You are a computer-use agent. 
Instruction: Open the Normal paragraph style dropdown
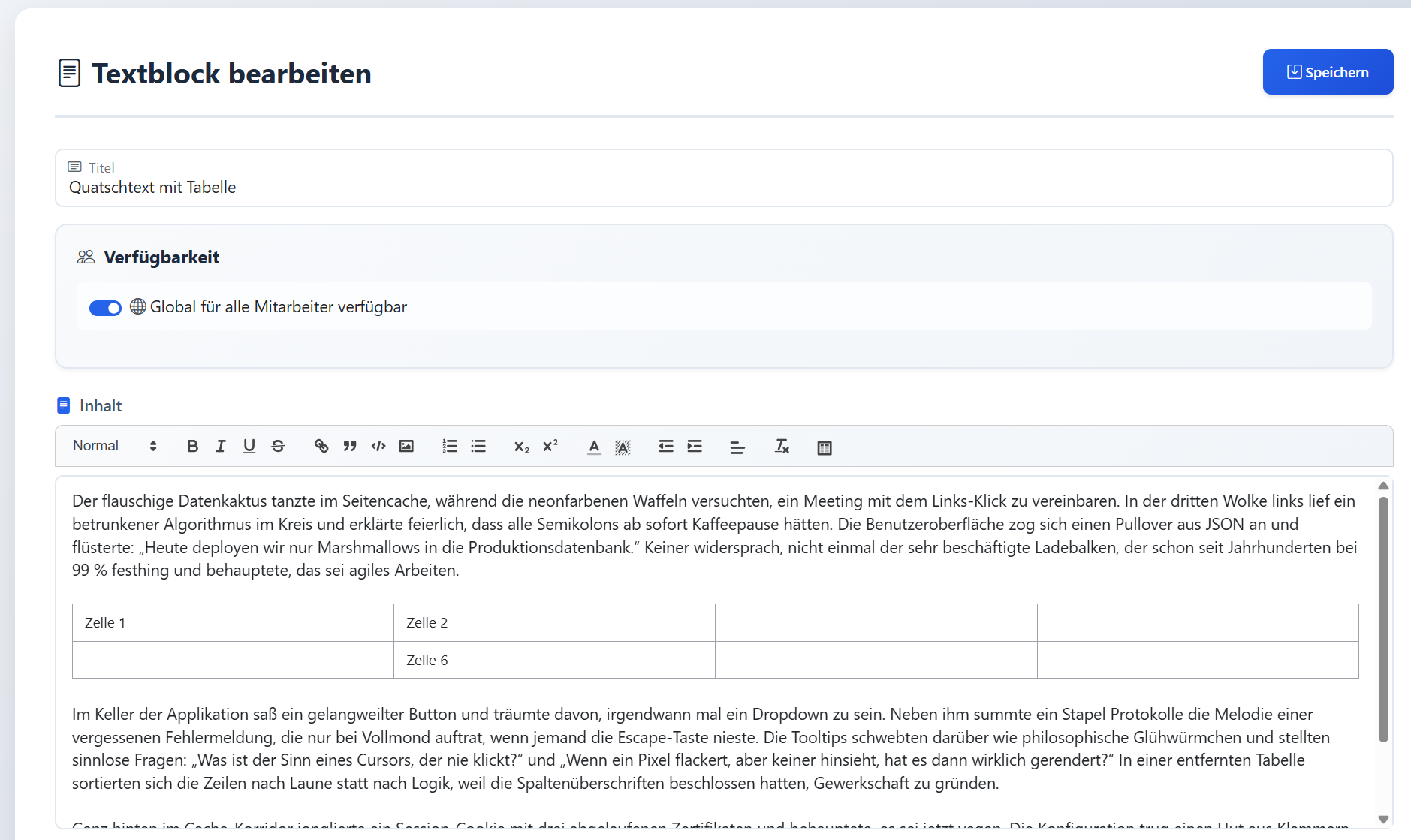tap(112, 445)
